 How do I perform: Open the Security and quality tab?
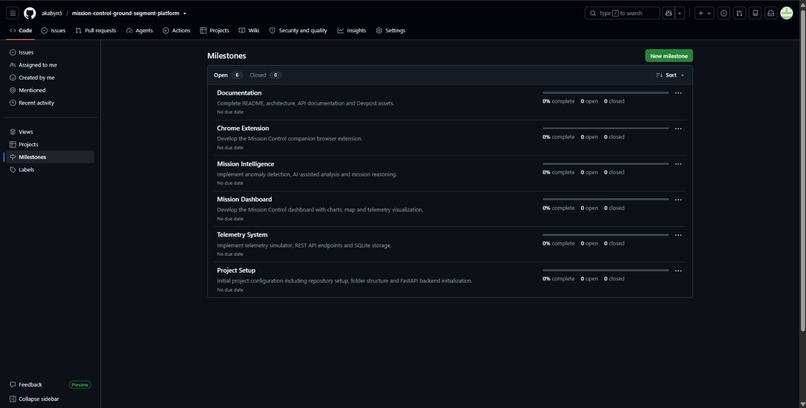pos(298,31)
